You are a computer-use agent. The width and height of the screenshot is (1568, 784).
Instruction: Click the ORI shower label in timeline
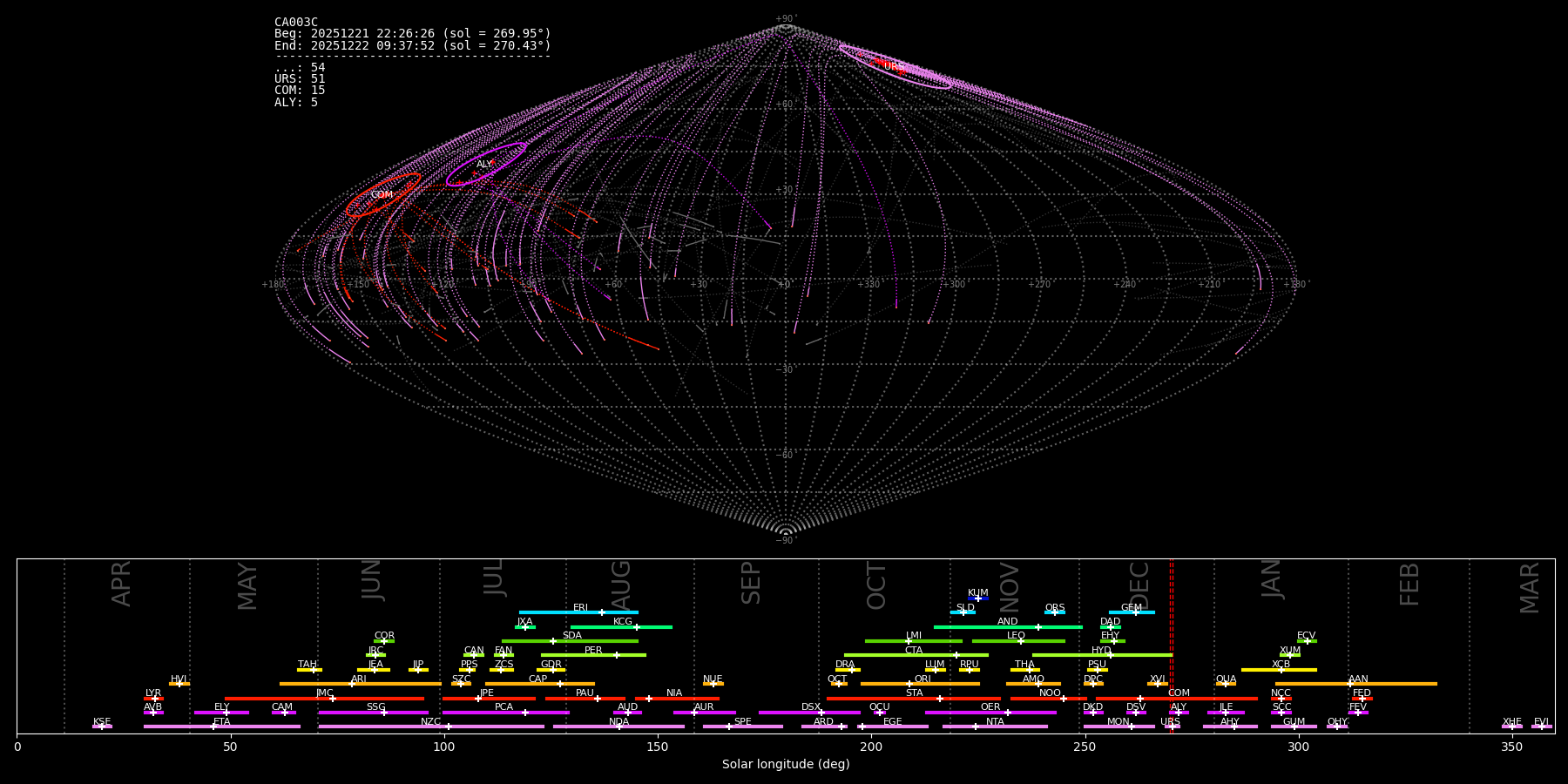pos(923,679)
